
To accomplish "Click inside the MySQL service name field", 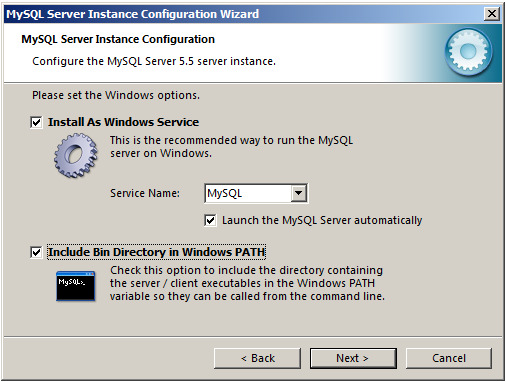I will (x=248, y=193).
